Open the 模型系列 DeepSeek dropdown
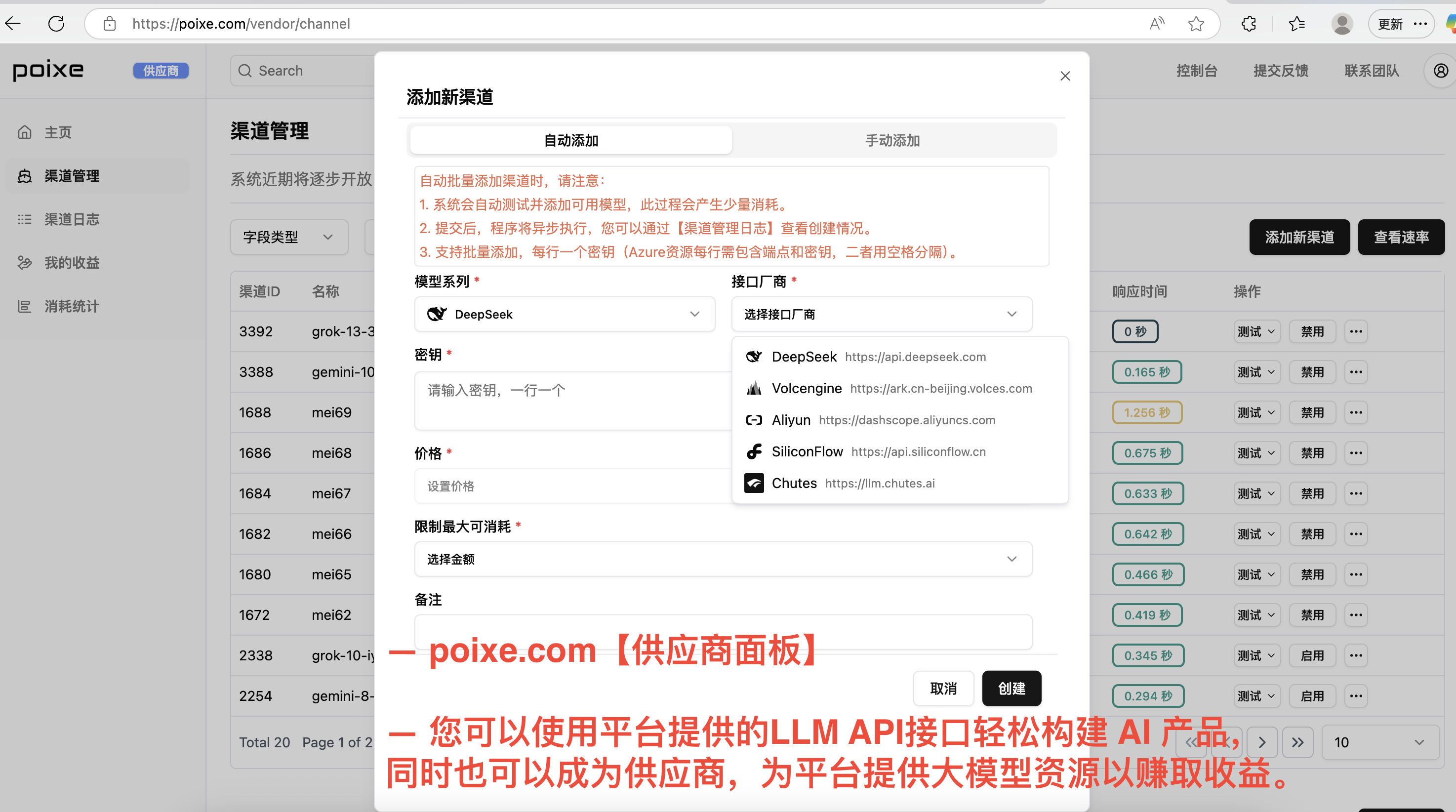The height and width of the screenshot is (812, 1456). (x=565, y=314)
